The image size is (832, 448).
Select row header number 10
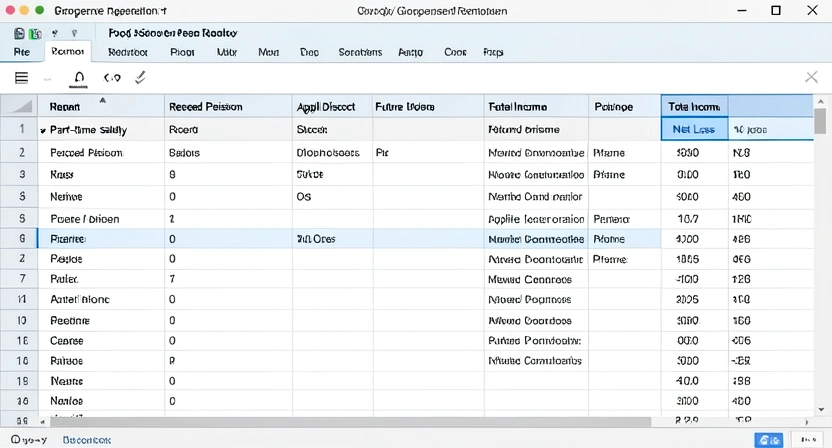click(19, 321)
